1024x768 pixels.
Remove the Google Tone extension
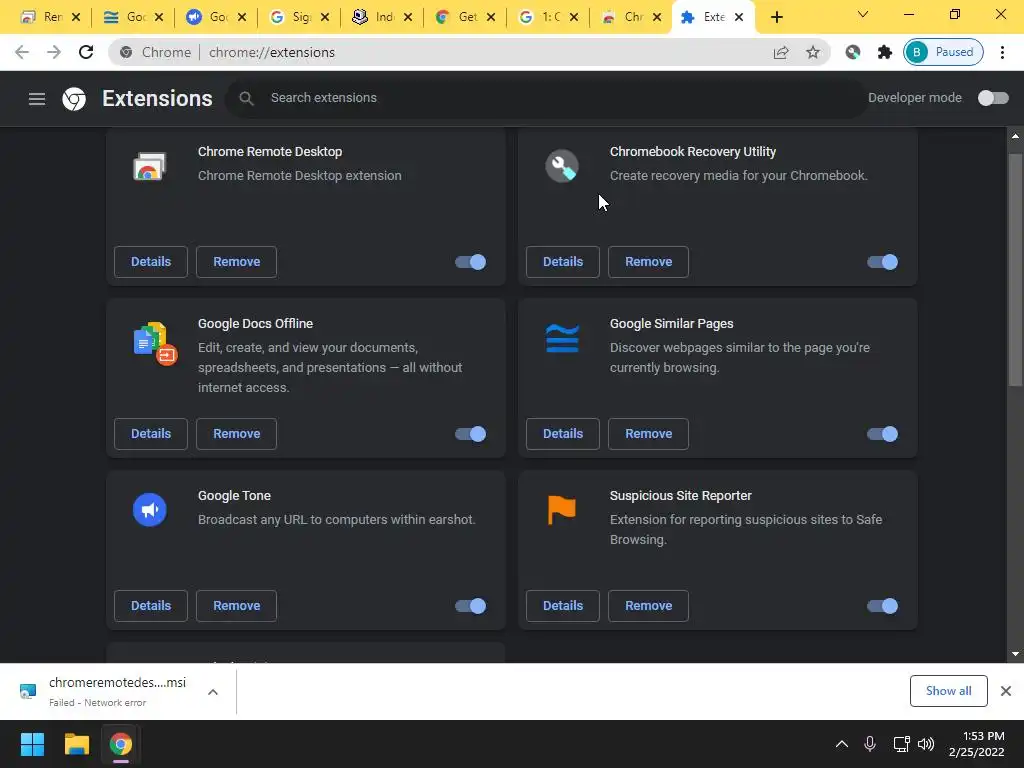236,606
